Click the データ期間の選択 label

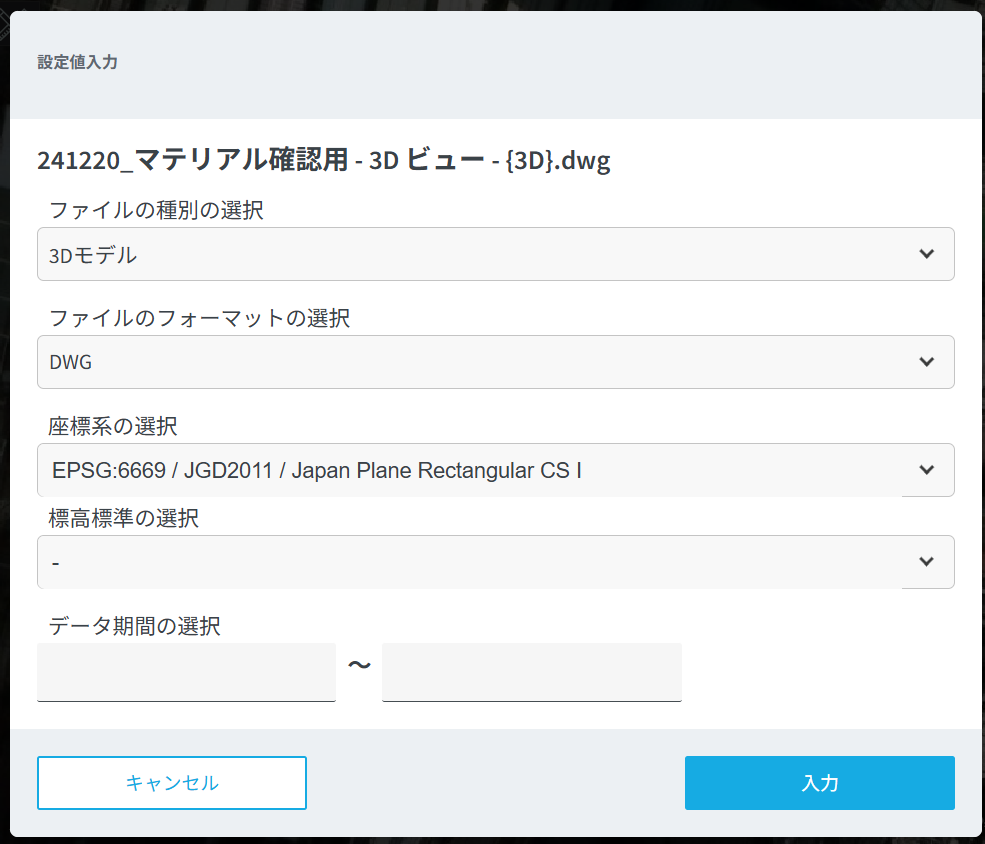135,627
